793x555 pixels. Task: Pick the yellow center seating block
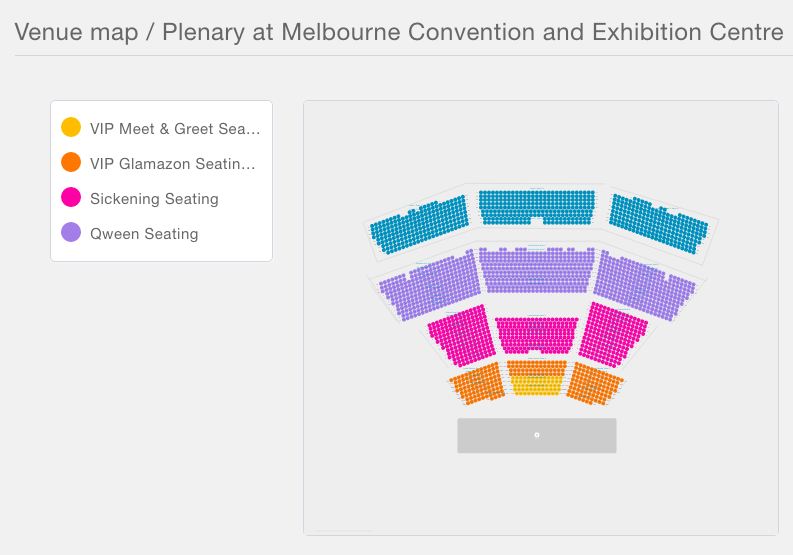pyautogui.click(x=537, y=385)
